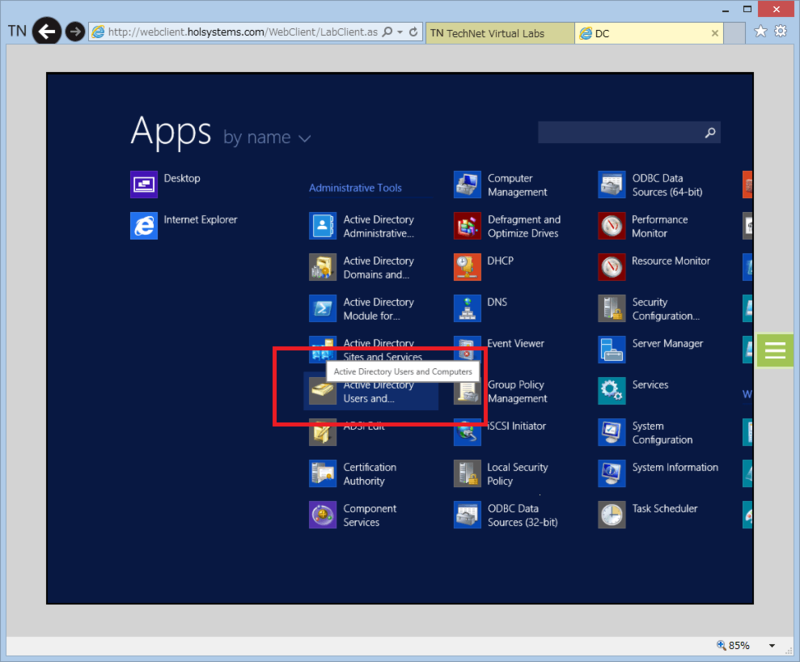
Task: Open the DNS manager icon
Action: pos(467,308)
